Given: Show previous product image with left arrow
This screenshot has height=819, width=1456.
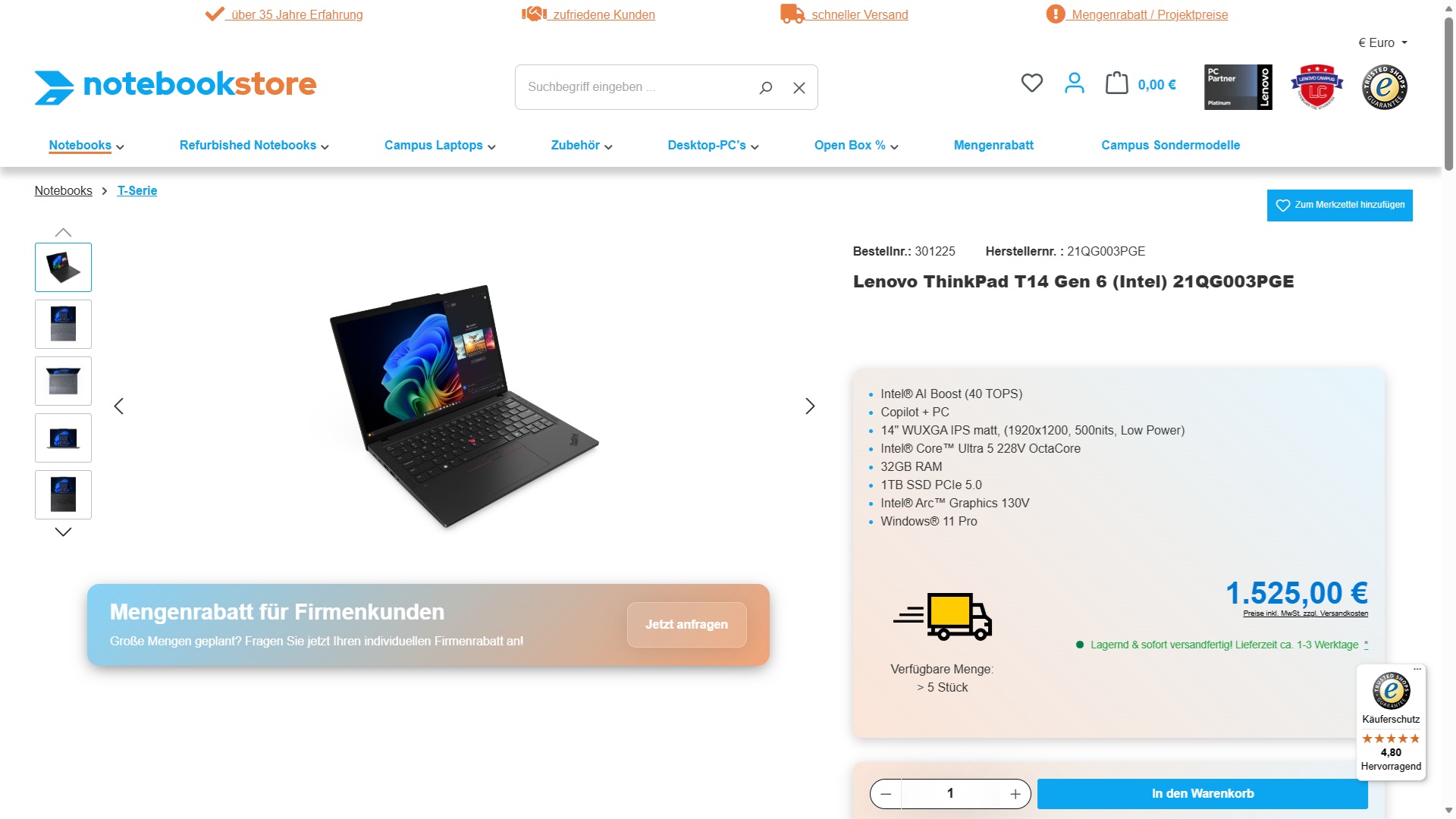Looking at the screenshot, I should (x=118, y=406).
